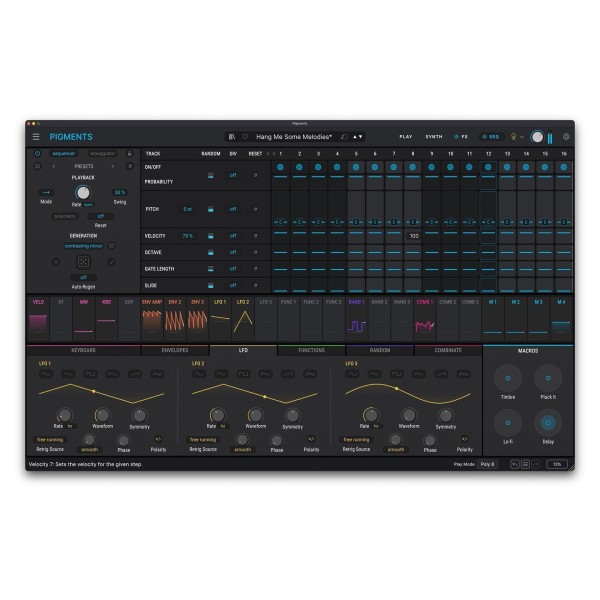
Task: Click the randomize icon in Octave row
Action: pyautogui.click(x=210, y=252)
